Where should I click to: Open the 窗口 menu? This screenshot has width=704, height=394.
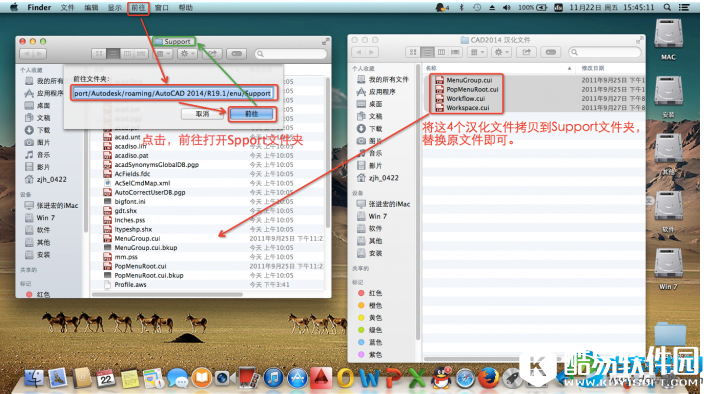click(x=162, y=8)
